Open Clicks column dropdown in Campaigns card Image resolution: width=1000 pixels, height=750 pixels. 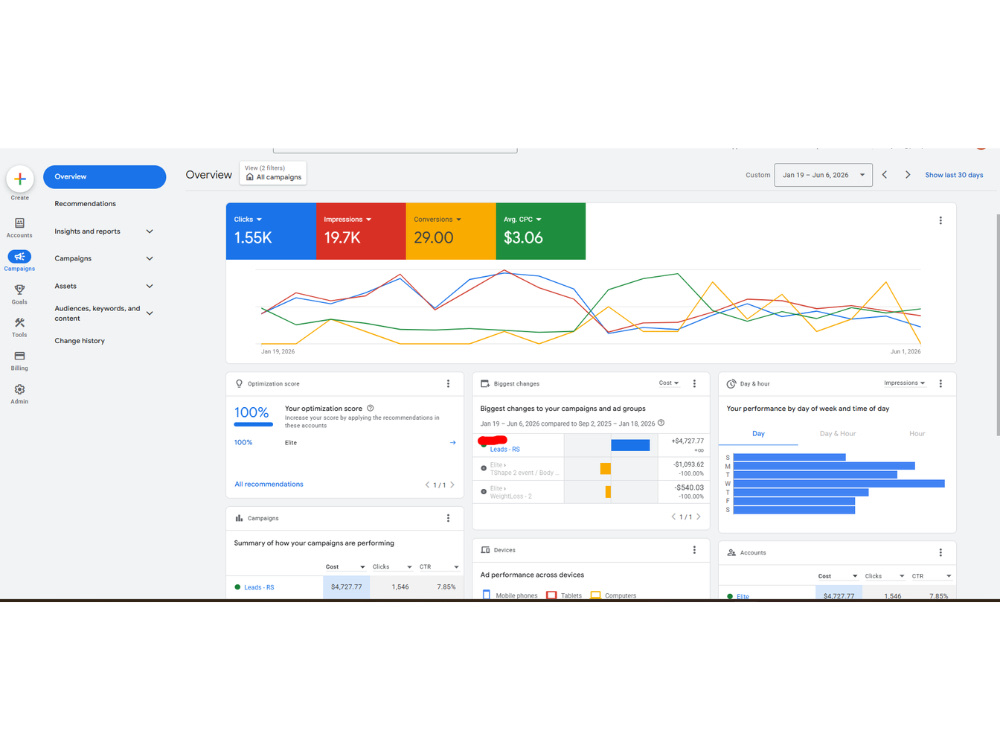click(x=392, y=567)
